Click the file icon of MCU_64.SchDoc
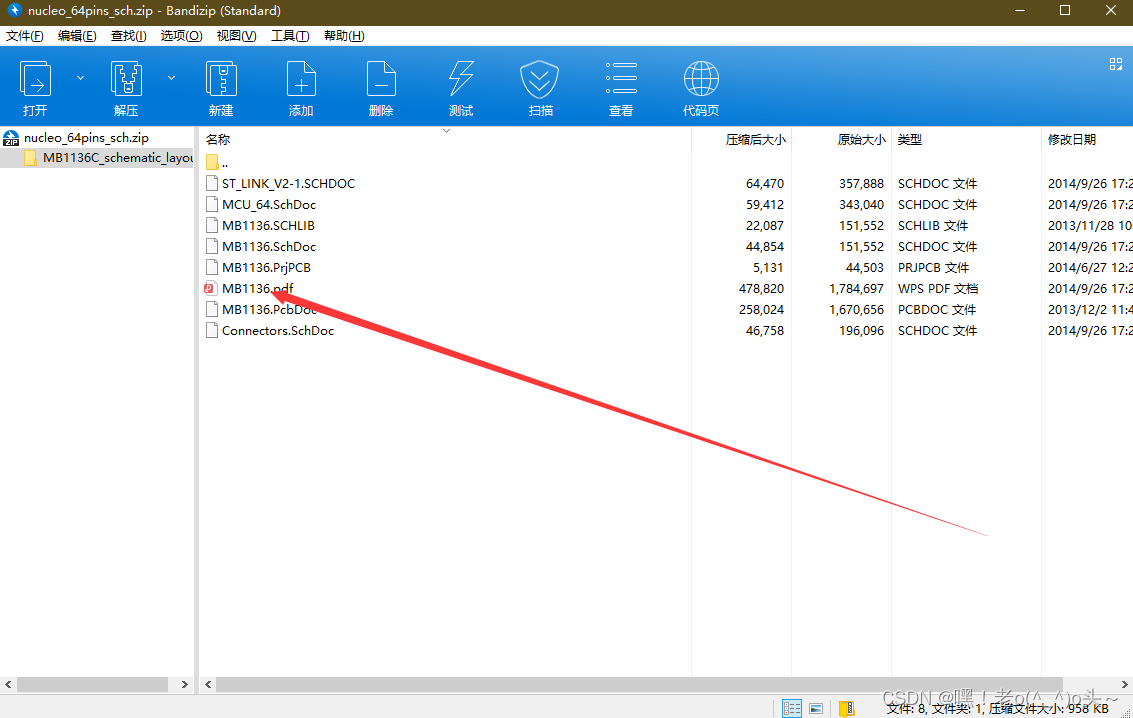The height and width of the screenshot is (718, 1133). point(212,204)
